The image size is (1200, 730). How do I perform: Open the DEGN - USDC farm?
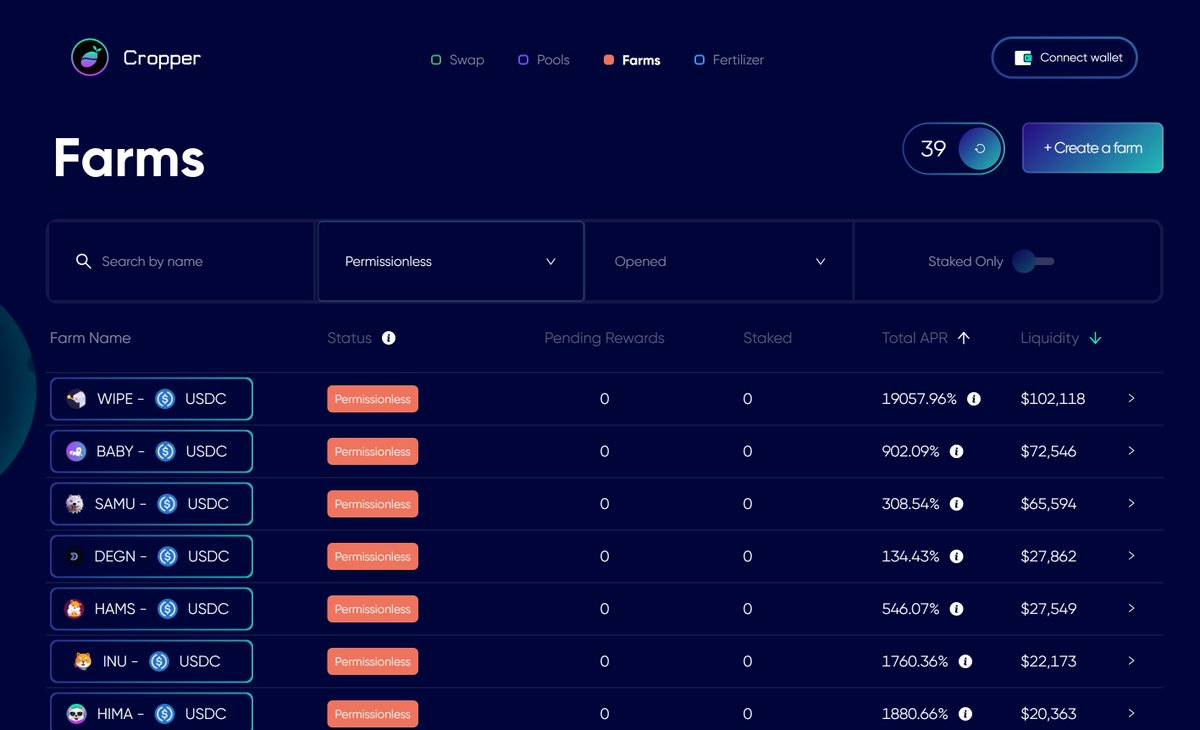pyautogui.click(x=151, y=557)
